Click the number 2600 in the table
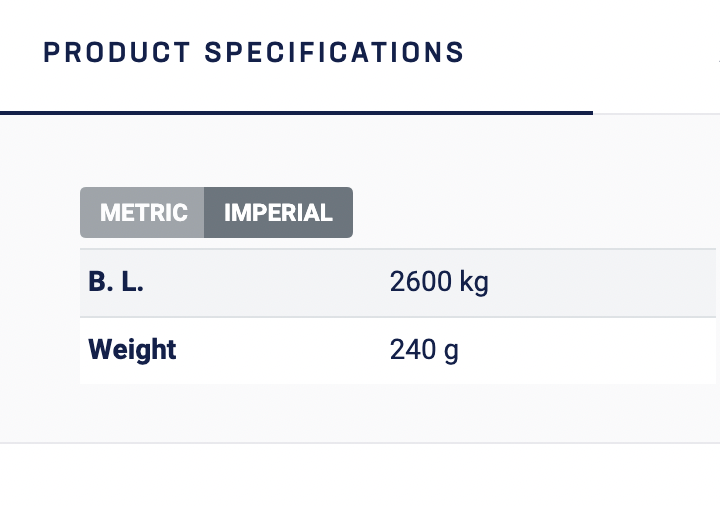The width and height of the screenshot is (720, 506). coord(420,283)
